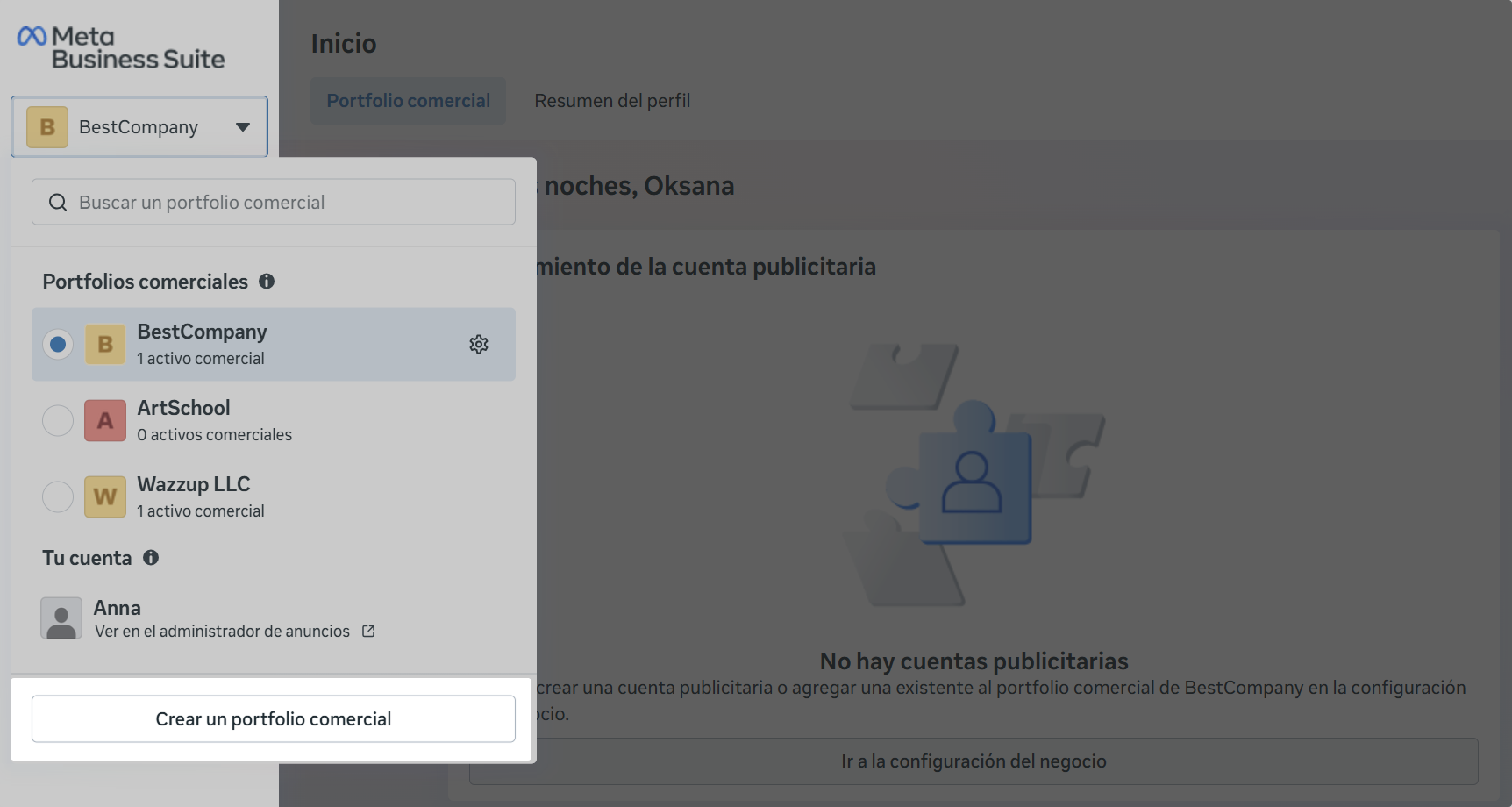The width and height of the screenshot is (1512, 807).
Task: Click the search magnifier icon
Action: point(57,202)
